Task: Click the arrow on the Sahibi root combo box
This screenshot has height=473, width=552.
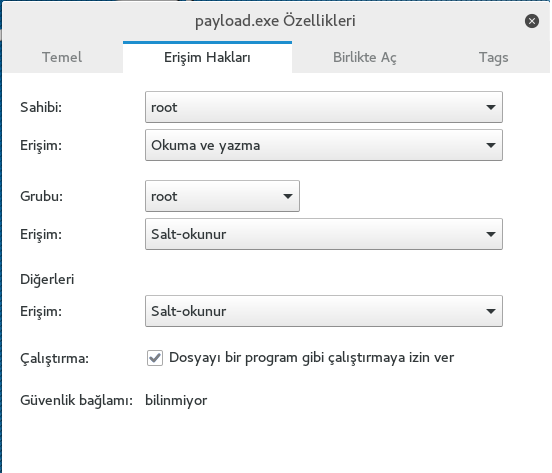Action: point(491,107)
